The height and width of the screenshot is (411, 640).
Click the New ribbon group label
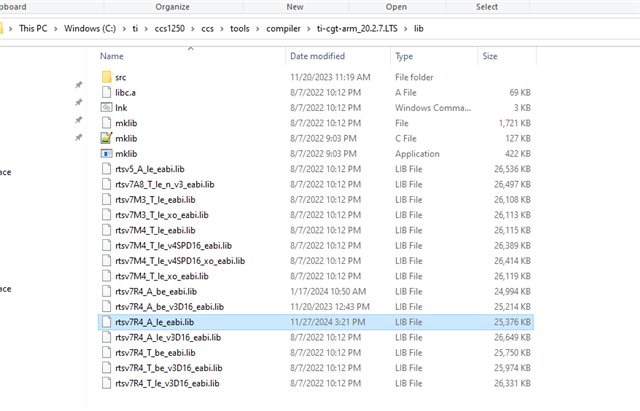coord(295,7)
